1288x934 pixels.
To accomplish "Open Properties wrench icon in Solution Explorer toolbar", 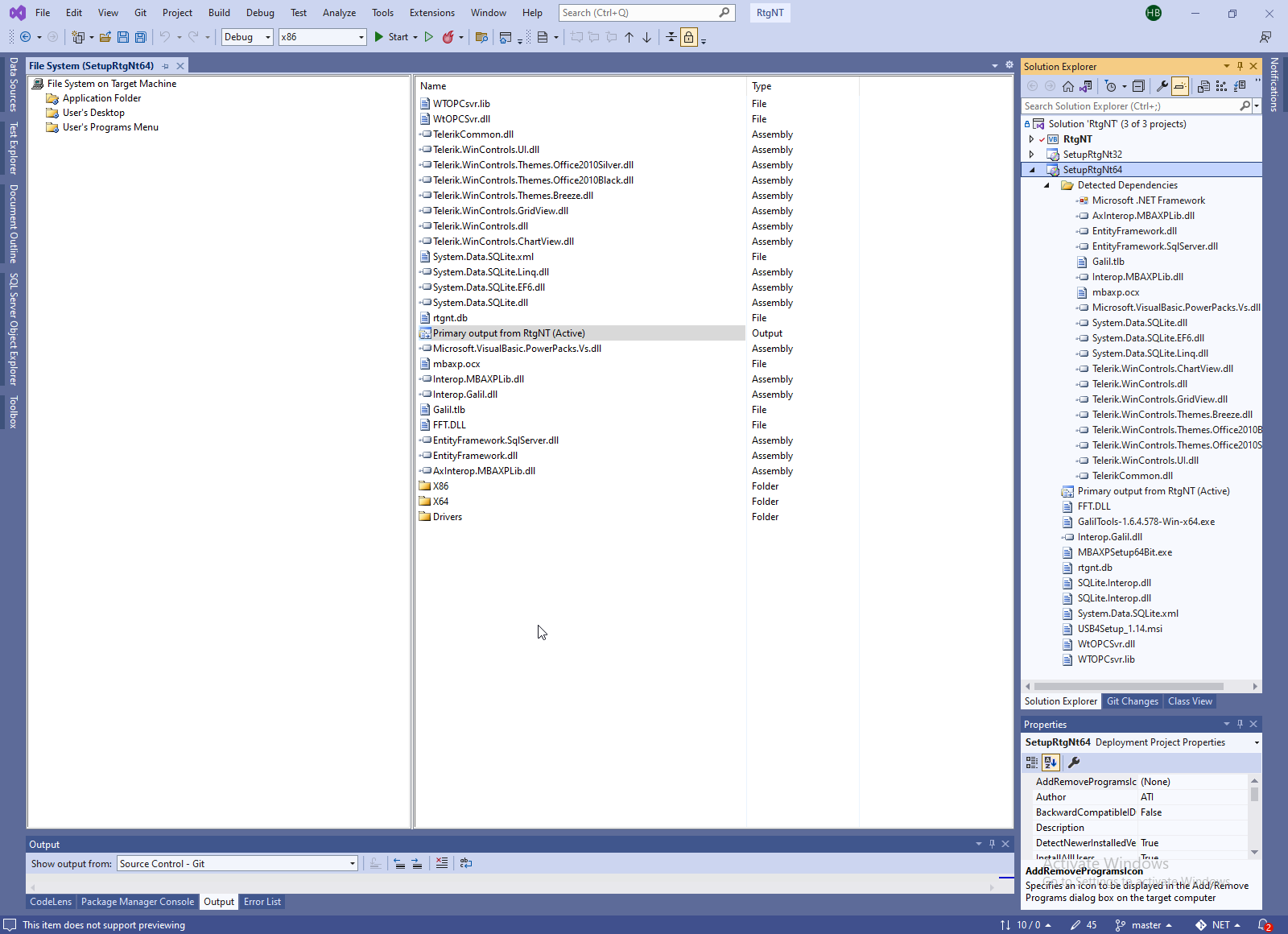I will tap(1162, 86).
